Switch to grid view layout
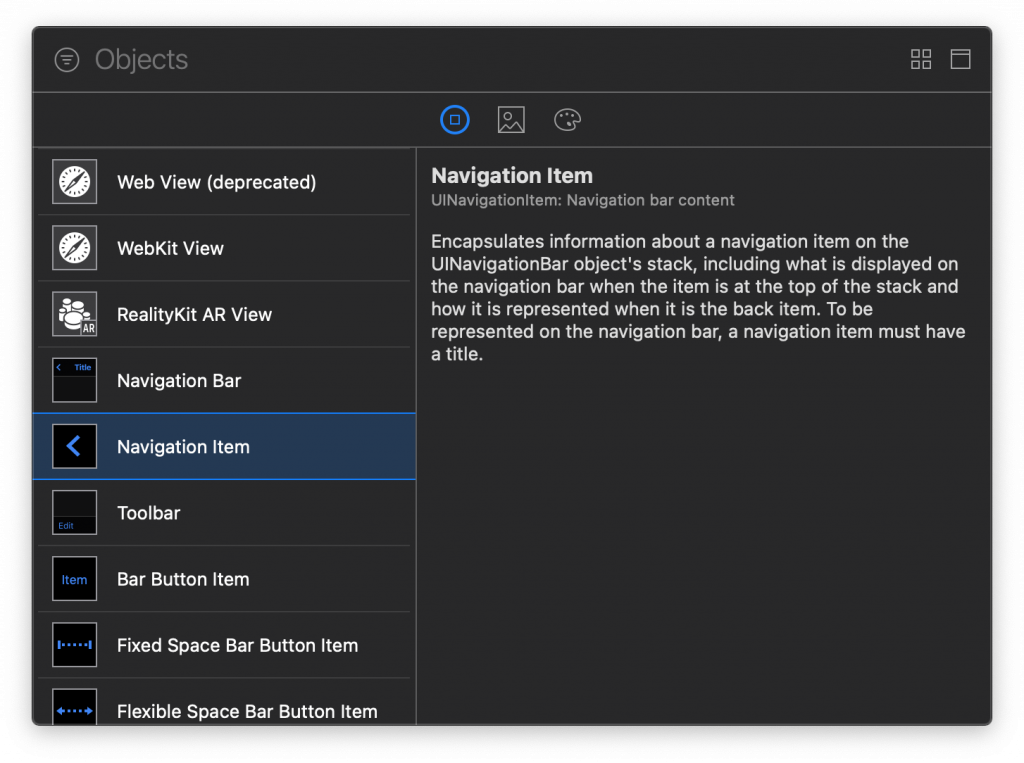 click(x=921, y=60)
